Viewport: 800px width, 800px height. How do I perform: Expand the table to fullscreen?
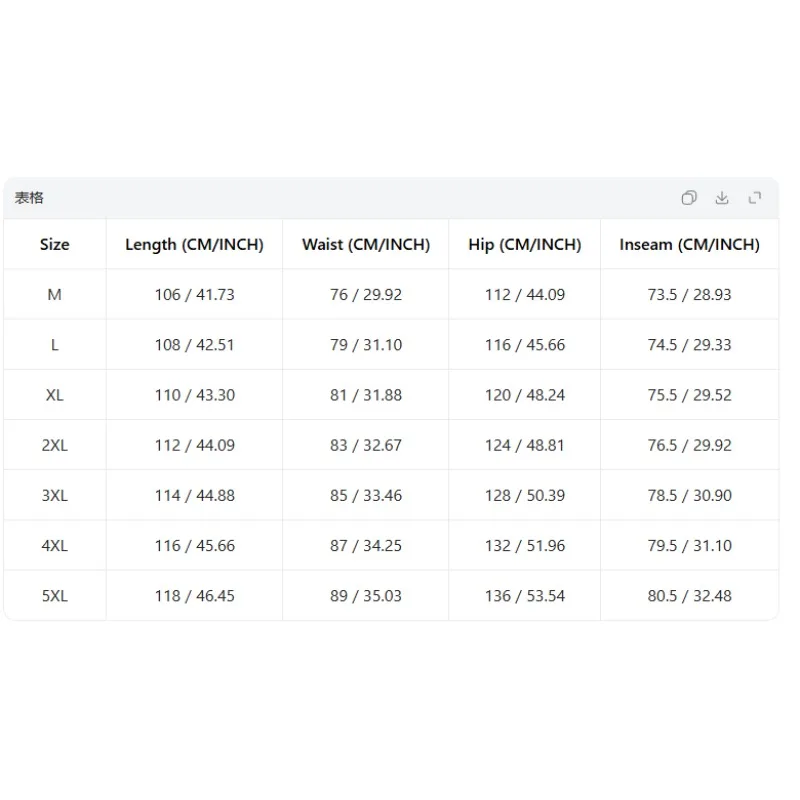tap(755, 198)
